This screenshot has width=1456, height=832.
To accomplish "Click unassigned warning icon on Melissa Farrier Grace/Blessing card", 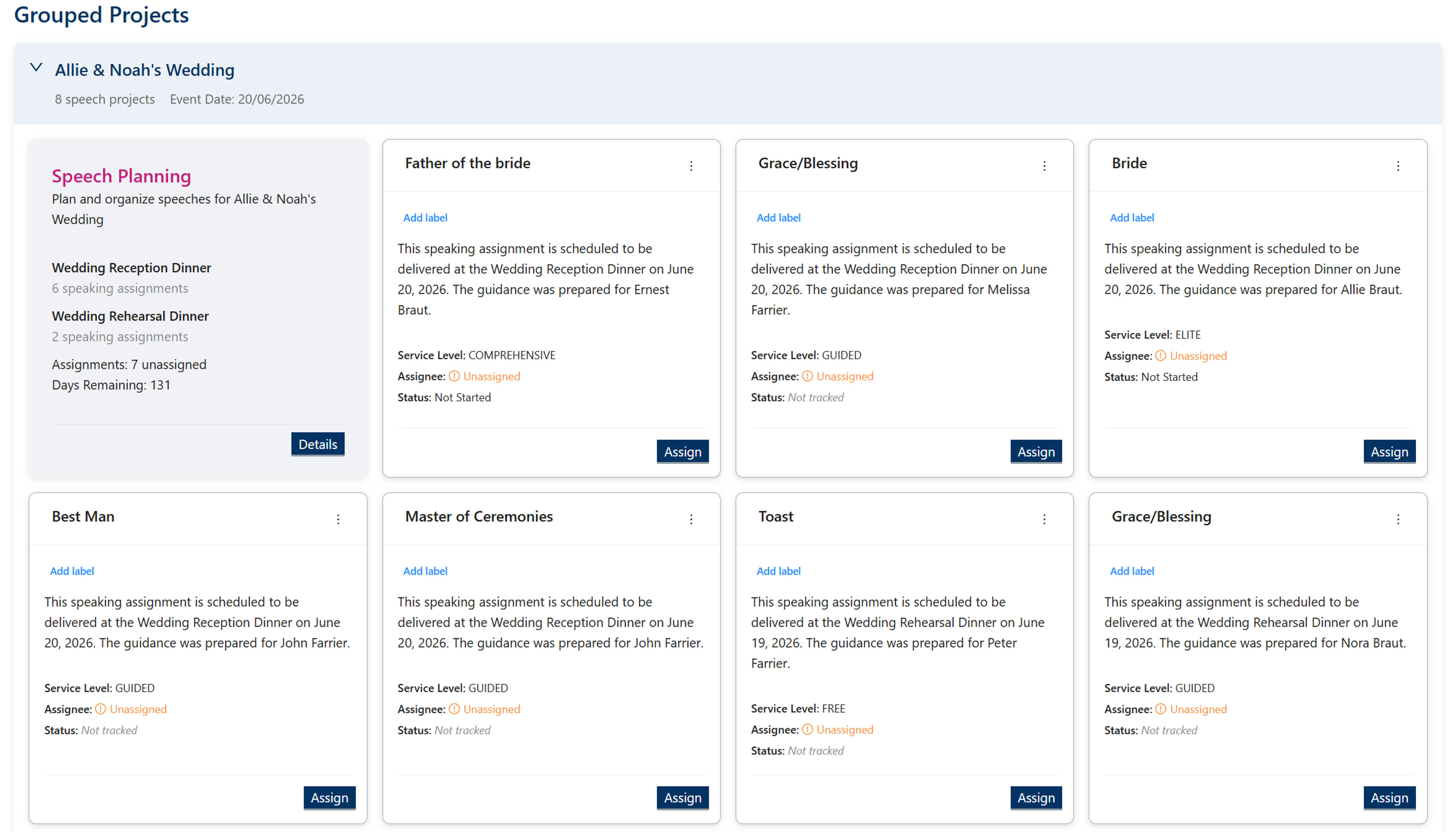I will click(807, 376).
